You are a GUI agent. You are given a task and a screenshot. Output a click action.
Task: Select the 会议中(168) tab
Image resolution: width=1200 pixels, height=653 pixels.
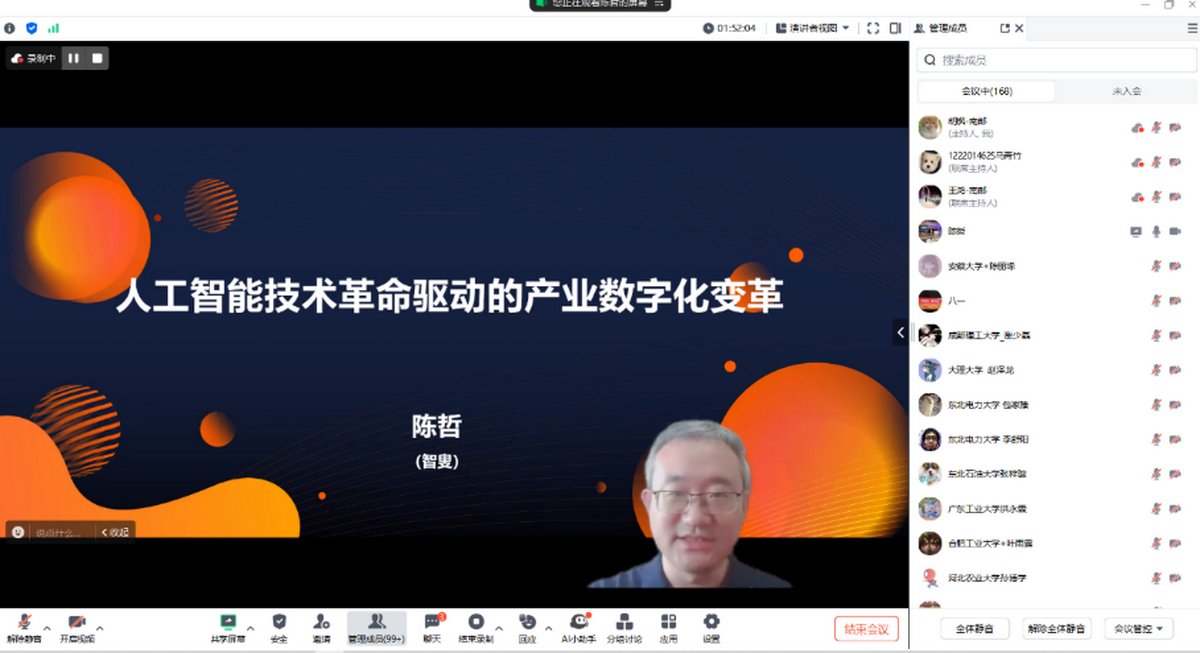(x=986, y=91)
